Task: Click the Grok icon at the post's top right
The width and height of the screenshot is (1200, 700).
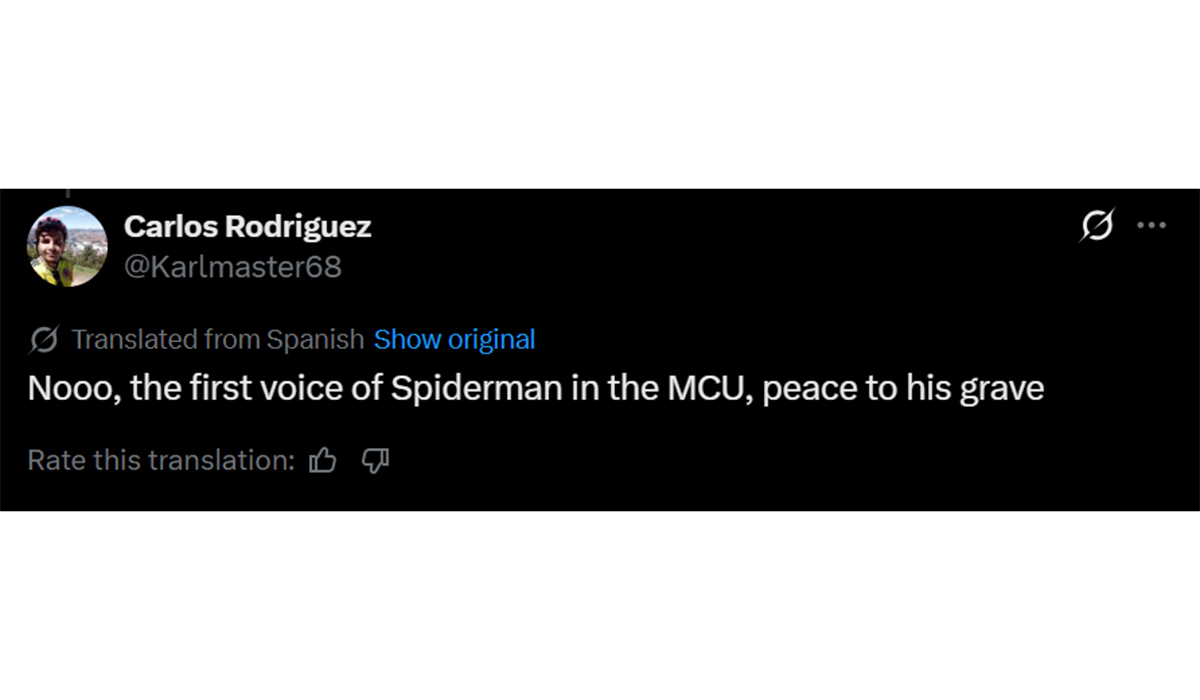Action: 1096,226
